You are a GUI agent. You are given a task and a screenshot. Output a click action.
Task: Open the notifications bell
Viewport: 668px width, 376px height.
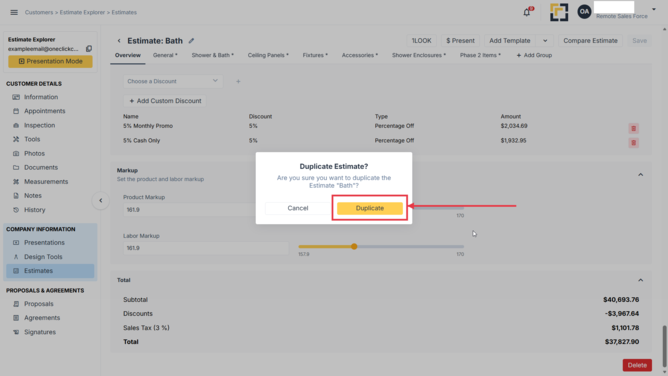coord(527,12)
